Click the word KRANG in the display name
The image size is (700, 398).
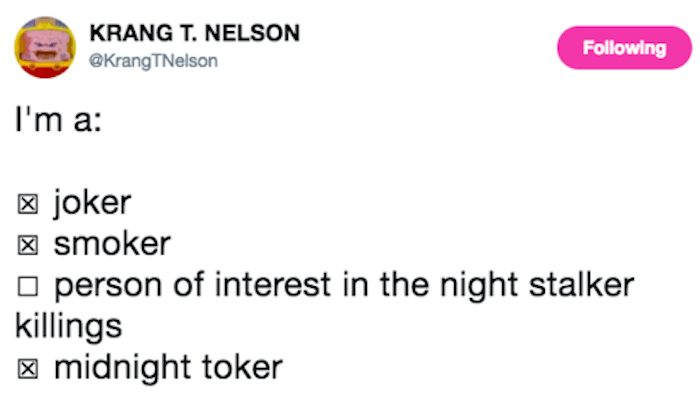tap(132, 33)
